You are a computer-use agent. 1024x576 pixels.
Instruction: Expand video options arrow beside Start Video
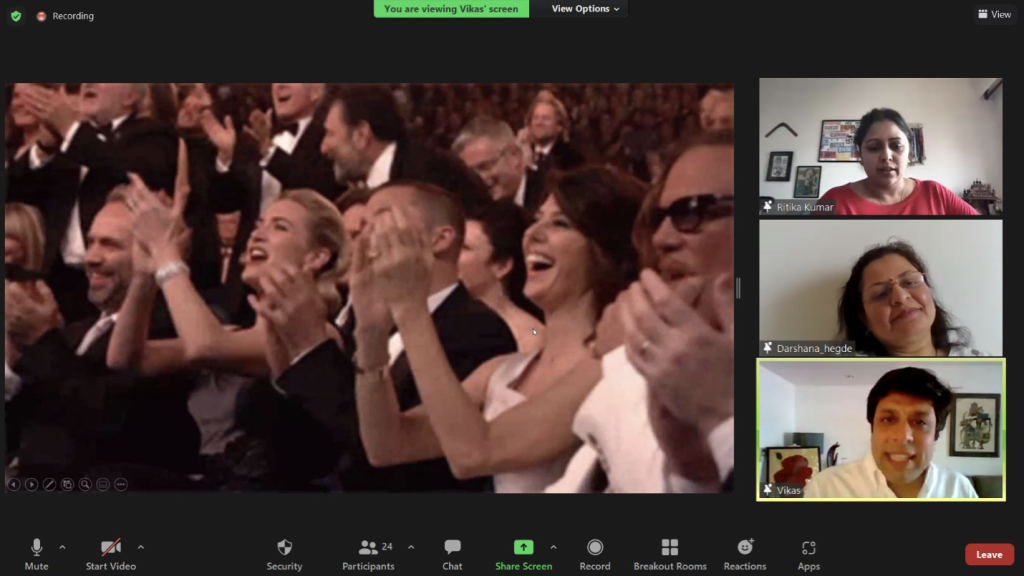140,547
